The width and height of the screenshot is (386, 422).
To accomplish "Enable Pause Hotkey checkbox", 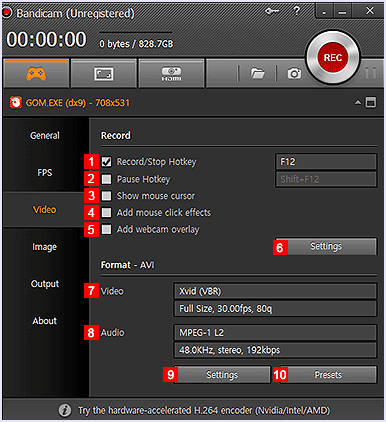I will (x=106, y=179).
